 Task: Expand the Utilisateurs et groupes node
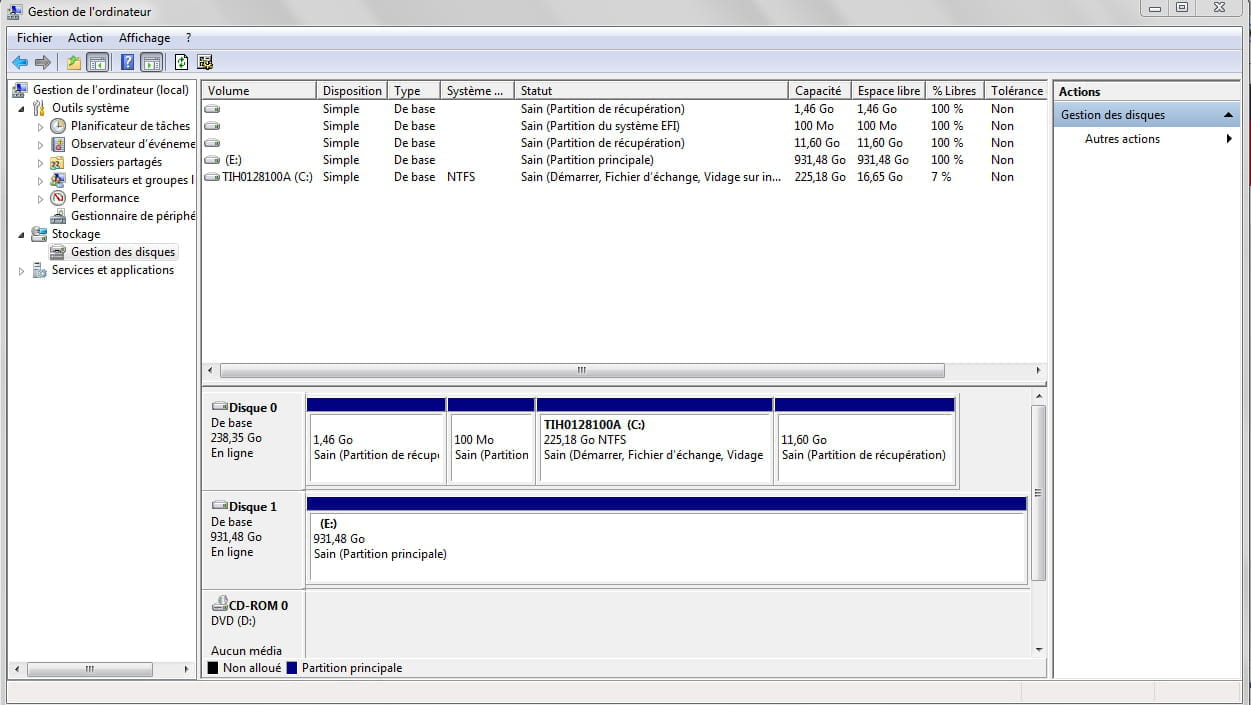pyautogui.click(x=40, y=181)
